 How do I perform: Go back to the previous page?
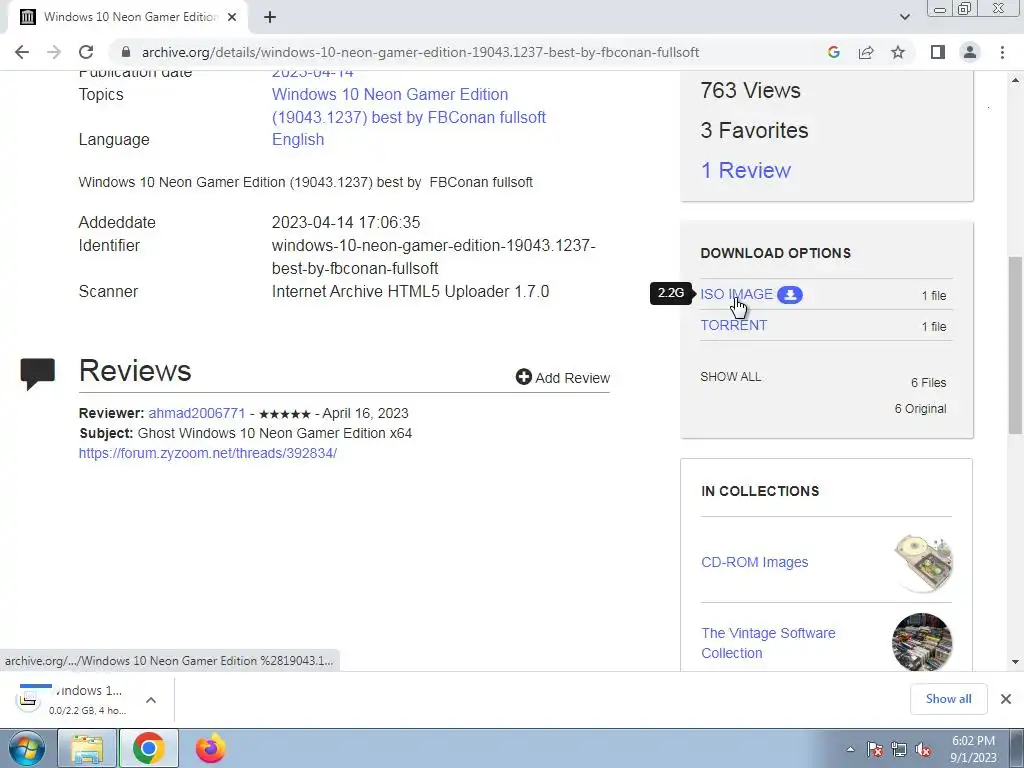tap(22, 52)
